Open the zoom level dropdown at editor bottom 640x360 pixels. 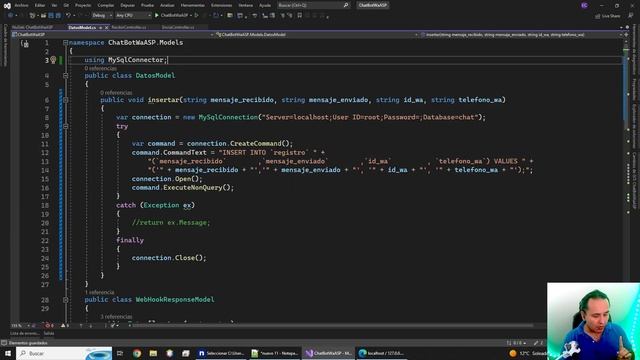[20, 326]
